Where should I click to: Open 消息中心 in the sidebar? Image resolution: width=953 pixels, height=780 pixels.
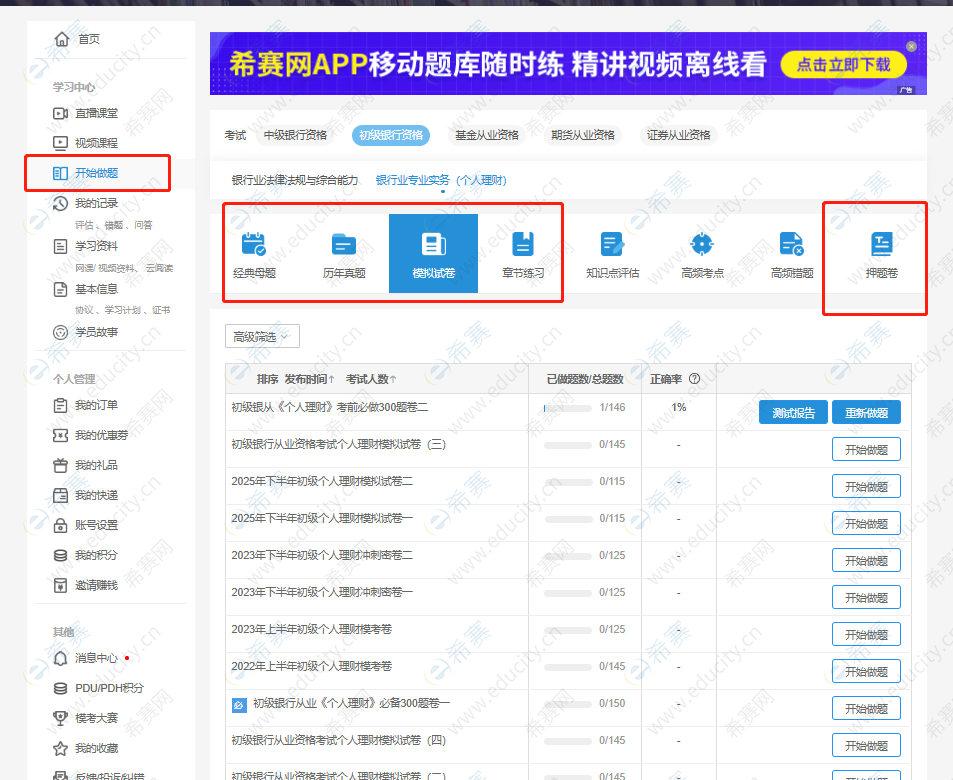click(x=96, y=658)
